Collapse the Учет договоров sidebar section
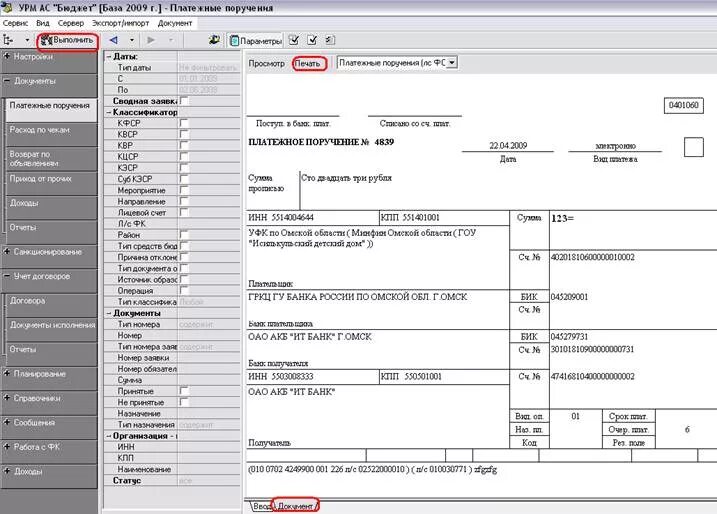This screenshot has height=514, width=717. (x=7, y=276)
